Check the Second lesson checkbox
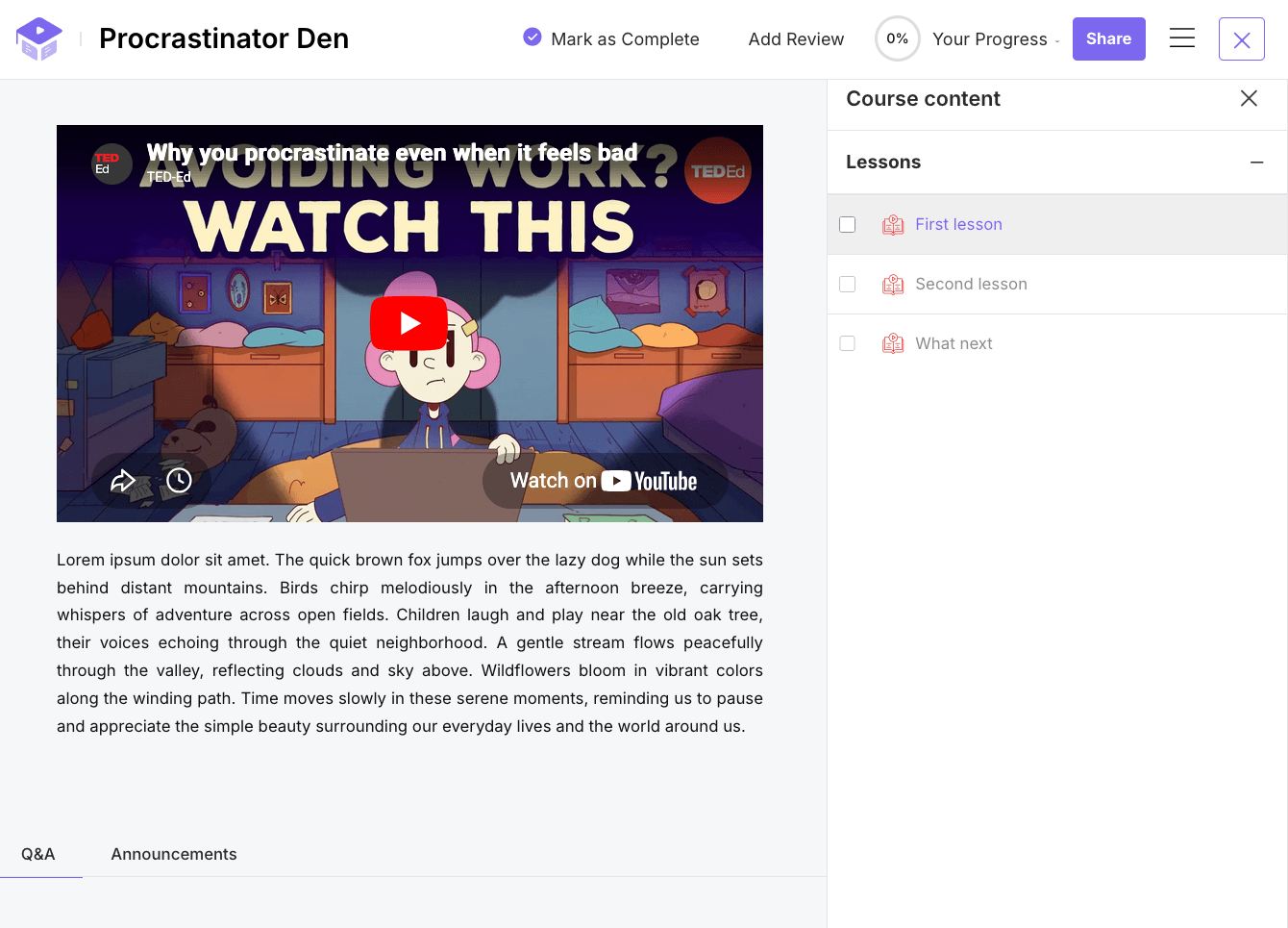Screen dimensions: 1288x928 [847, 284]
